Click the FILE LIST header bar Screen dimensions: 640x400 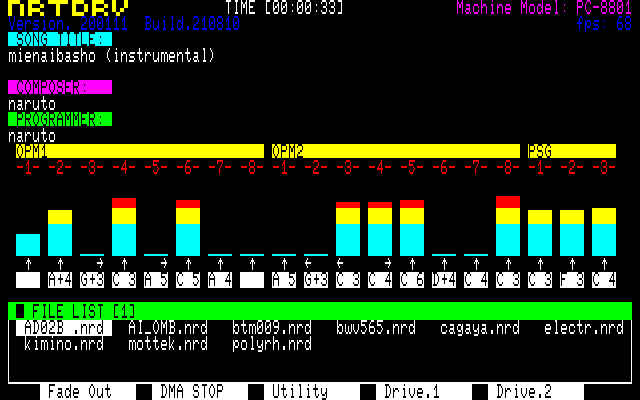coord(320,311)
